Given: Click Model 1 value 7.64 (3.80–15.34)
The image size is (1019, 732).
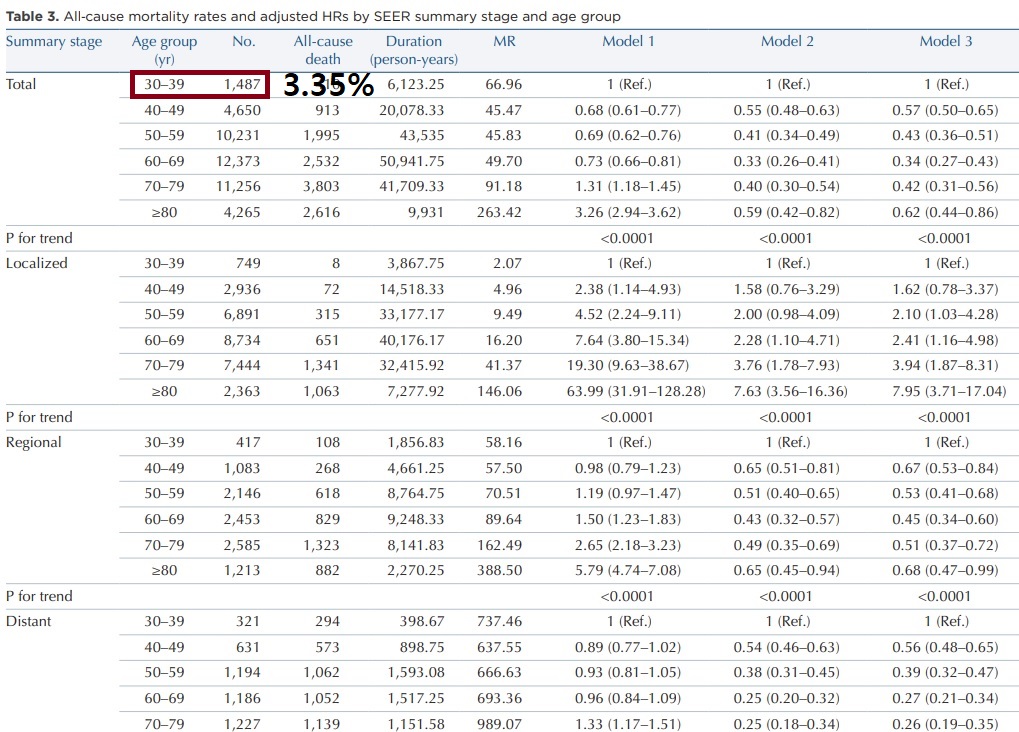Looking at the screenshot, I should point(632,340).
